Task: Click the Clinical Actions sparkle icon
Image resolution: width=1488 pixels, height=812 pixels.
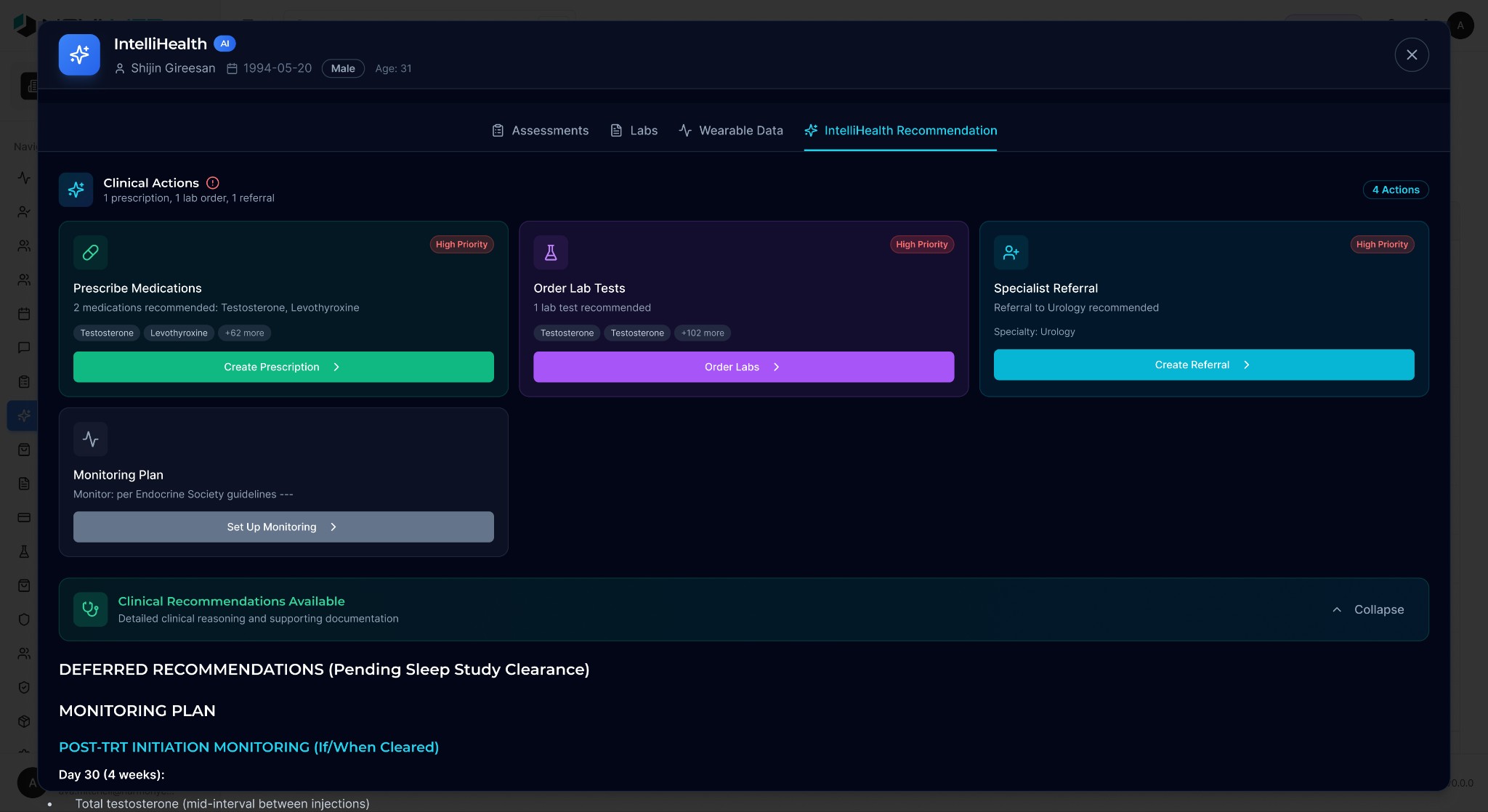Action: click(x=76, y=190)
